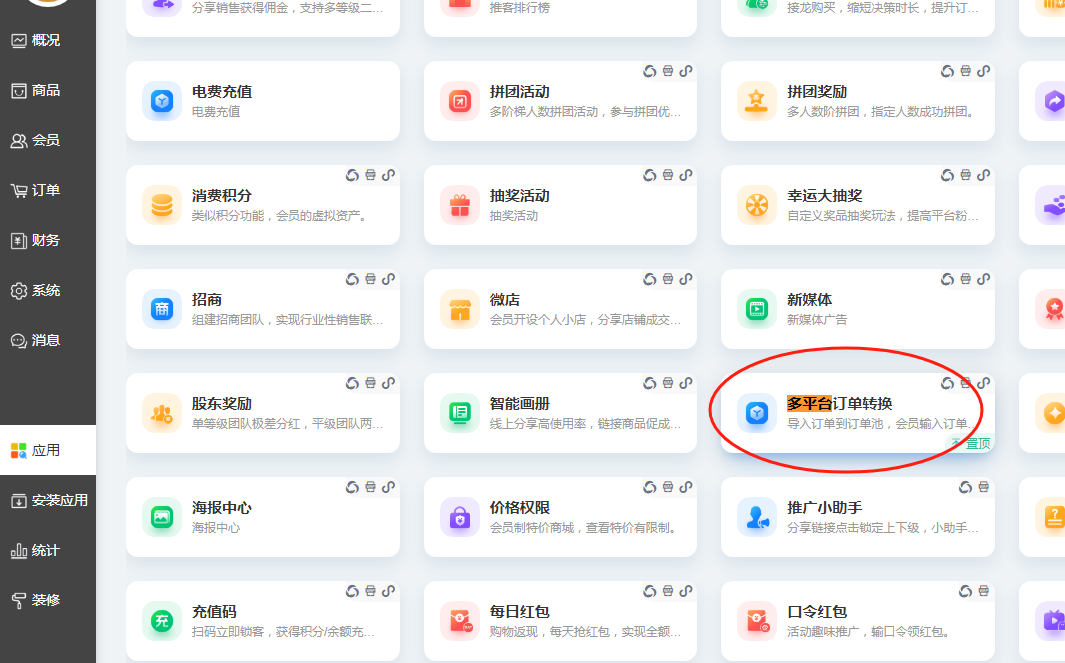The height and width of the screenshot is (663, 1065).
Task: Open 安装应用 in the sidebar
Action: [48, 501]
